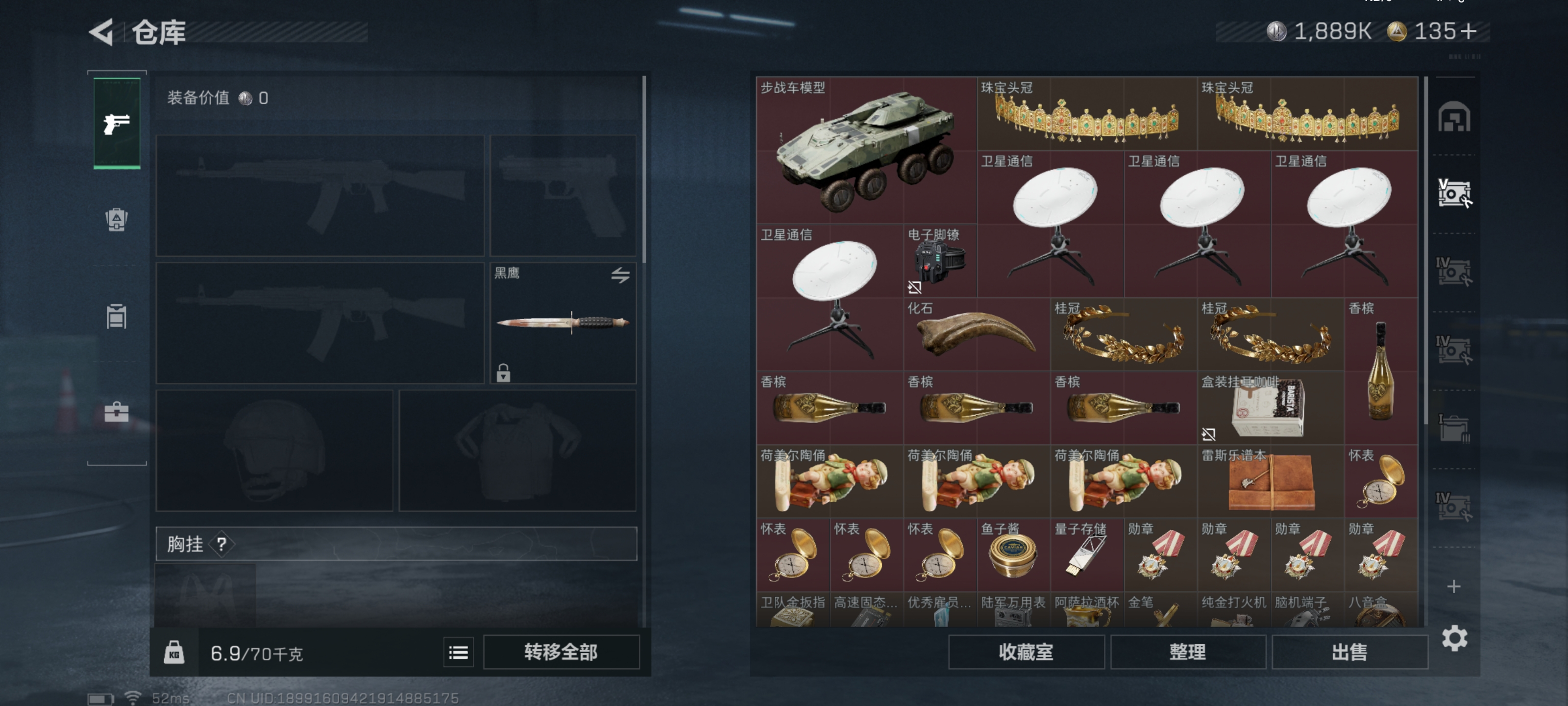Open the backpack tab in left sidebar
The height and width of the screenshot is (706, 1568).
point(116,219)
